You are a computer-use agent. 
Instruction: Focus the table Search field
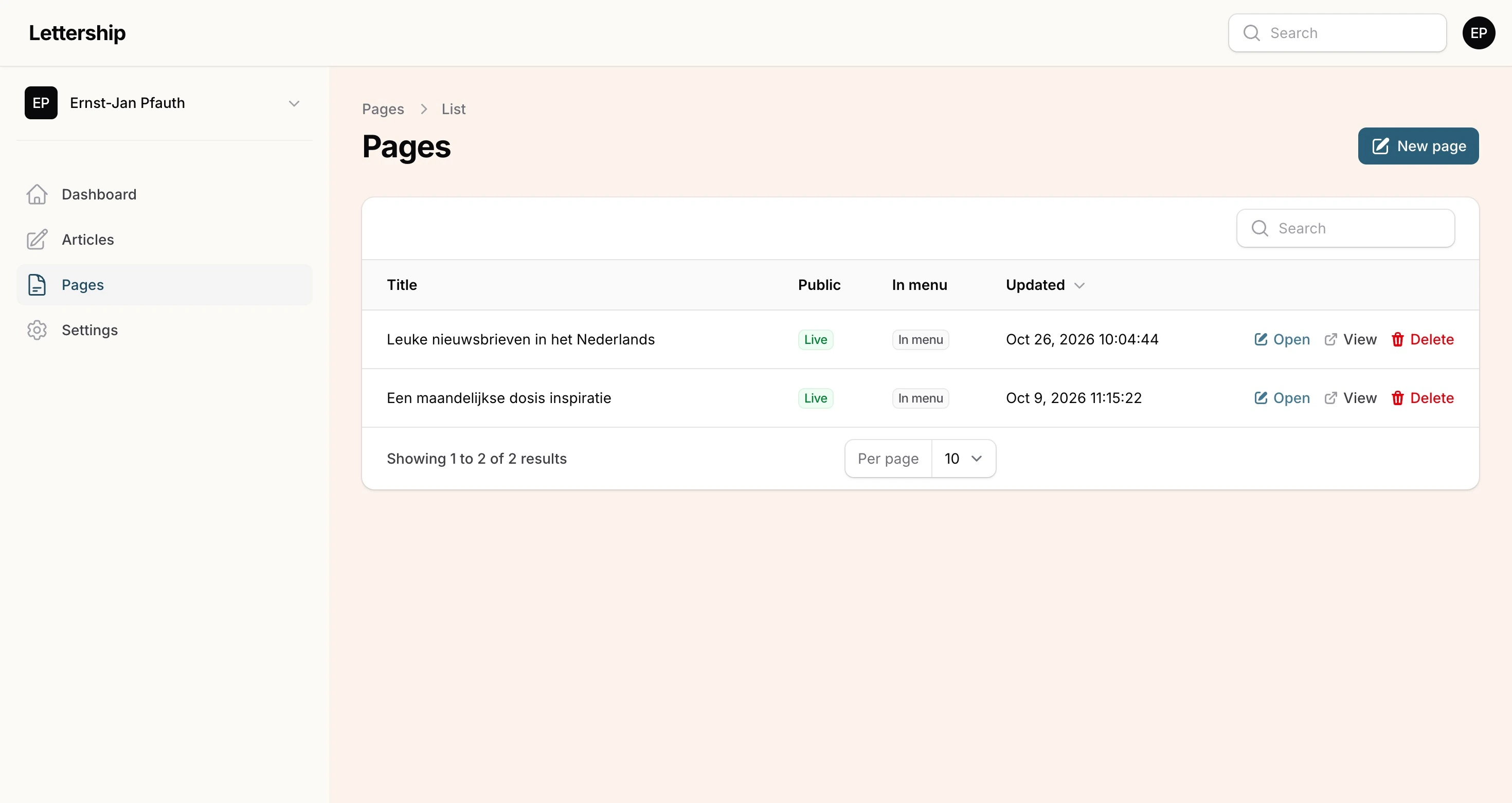click(1345, 228)
